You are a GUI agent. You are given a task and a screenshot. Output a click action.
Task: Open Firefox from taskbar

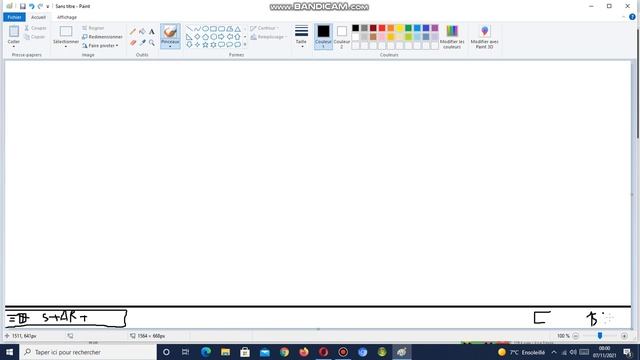(304, 352)
